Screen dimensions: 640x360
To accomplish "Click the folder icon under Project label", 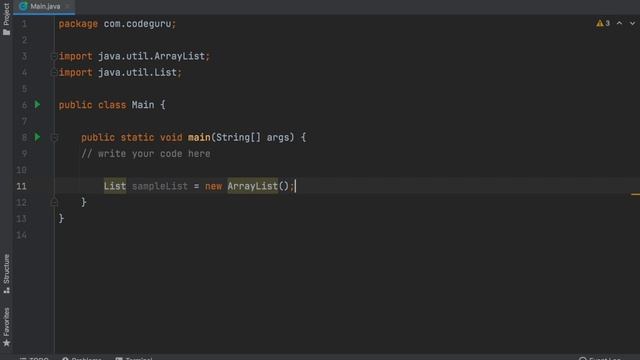I will 6,32.
